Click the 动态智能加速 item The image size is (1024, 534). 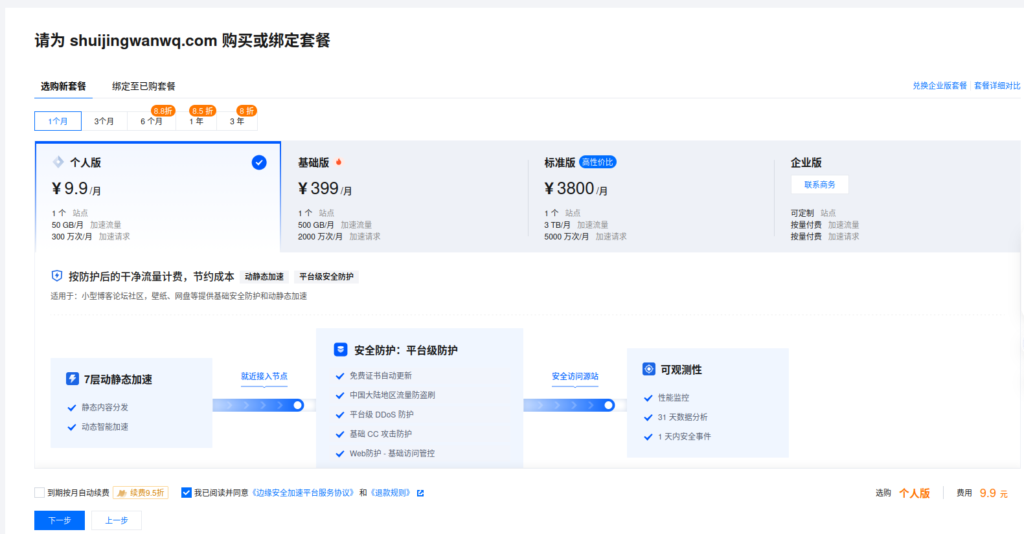(105, 427)
